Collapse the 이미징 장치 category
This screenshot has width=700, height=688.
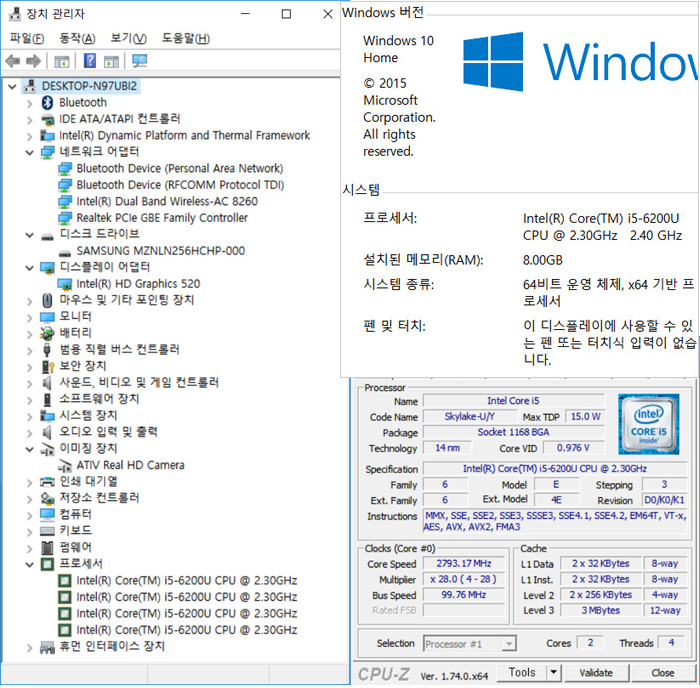[29, 449]
